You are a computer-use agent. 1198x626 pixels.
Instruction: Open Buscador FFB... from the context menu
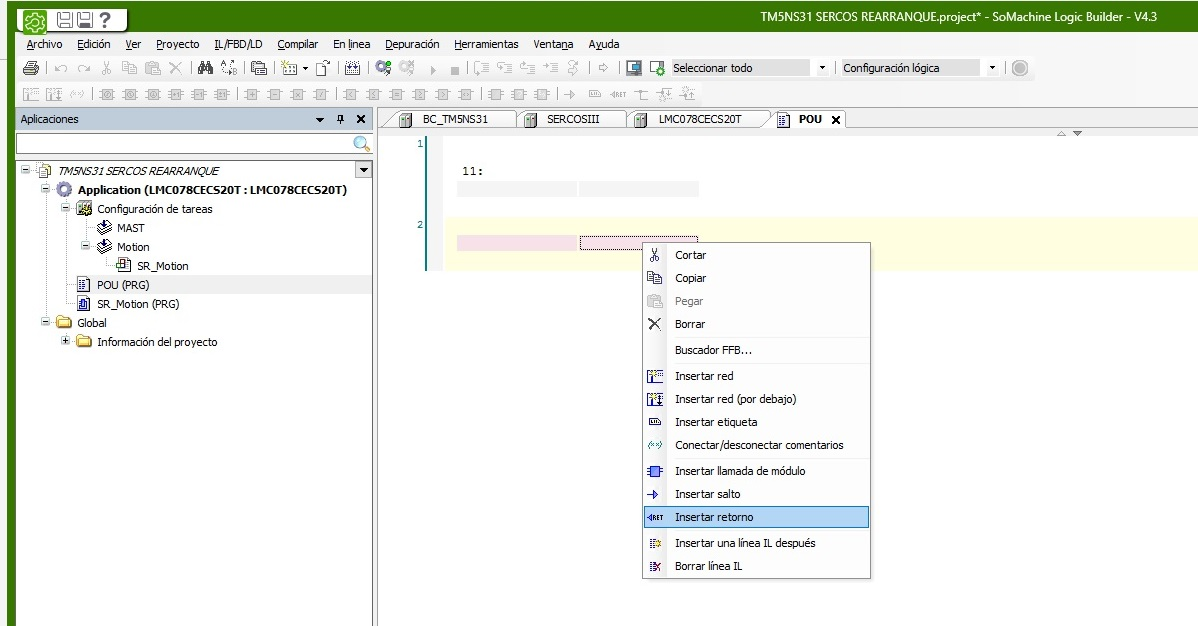756,350
